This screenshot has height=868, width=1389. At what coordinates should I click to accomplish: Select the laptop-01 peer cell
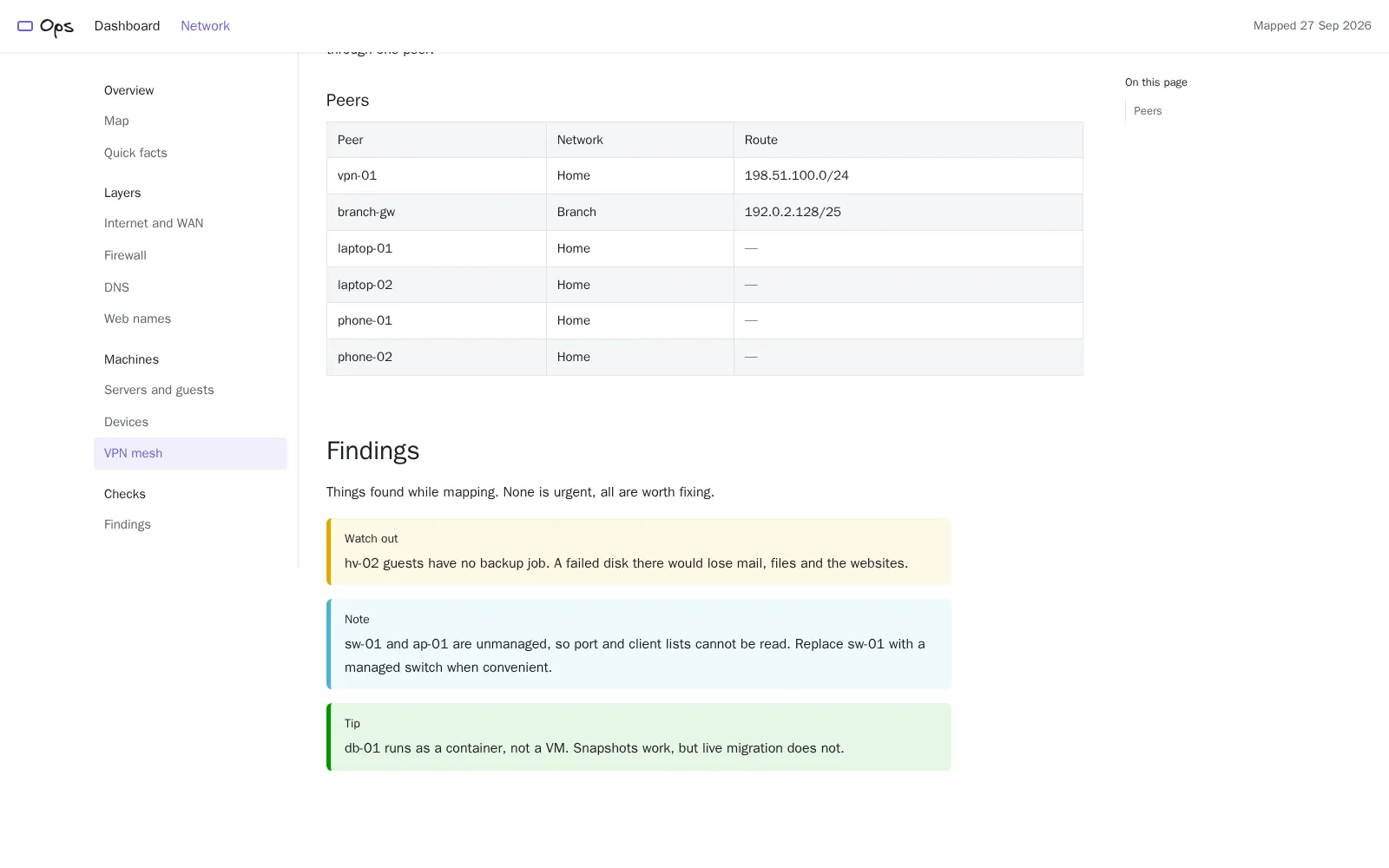[x=437, y=248]
